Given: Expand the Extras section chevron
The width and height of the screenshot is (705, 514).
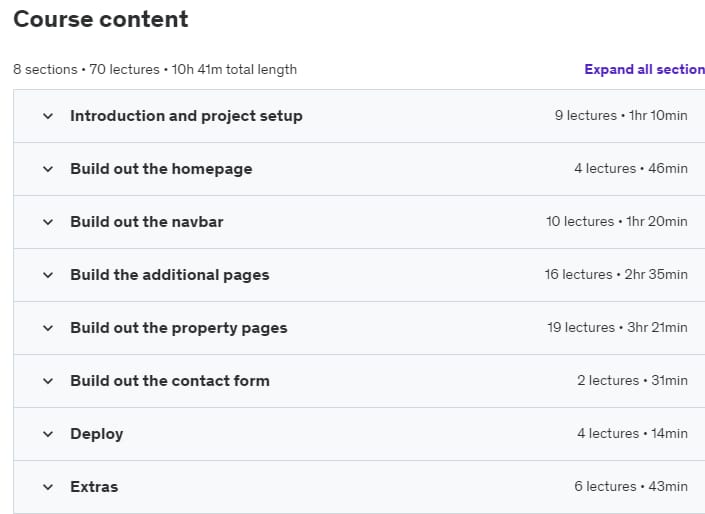Looking at the screenshot, I should [48, 487].
